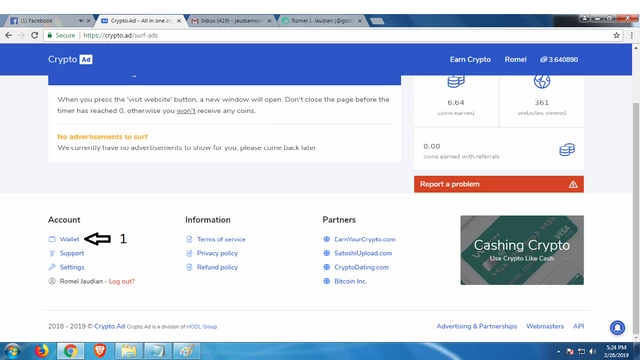Open the Wallet link under Account
This screenshot has height=360, width=640.
point(69,239)
